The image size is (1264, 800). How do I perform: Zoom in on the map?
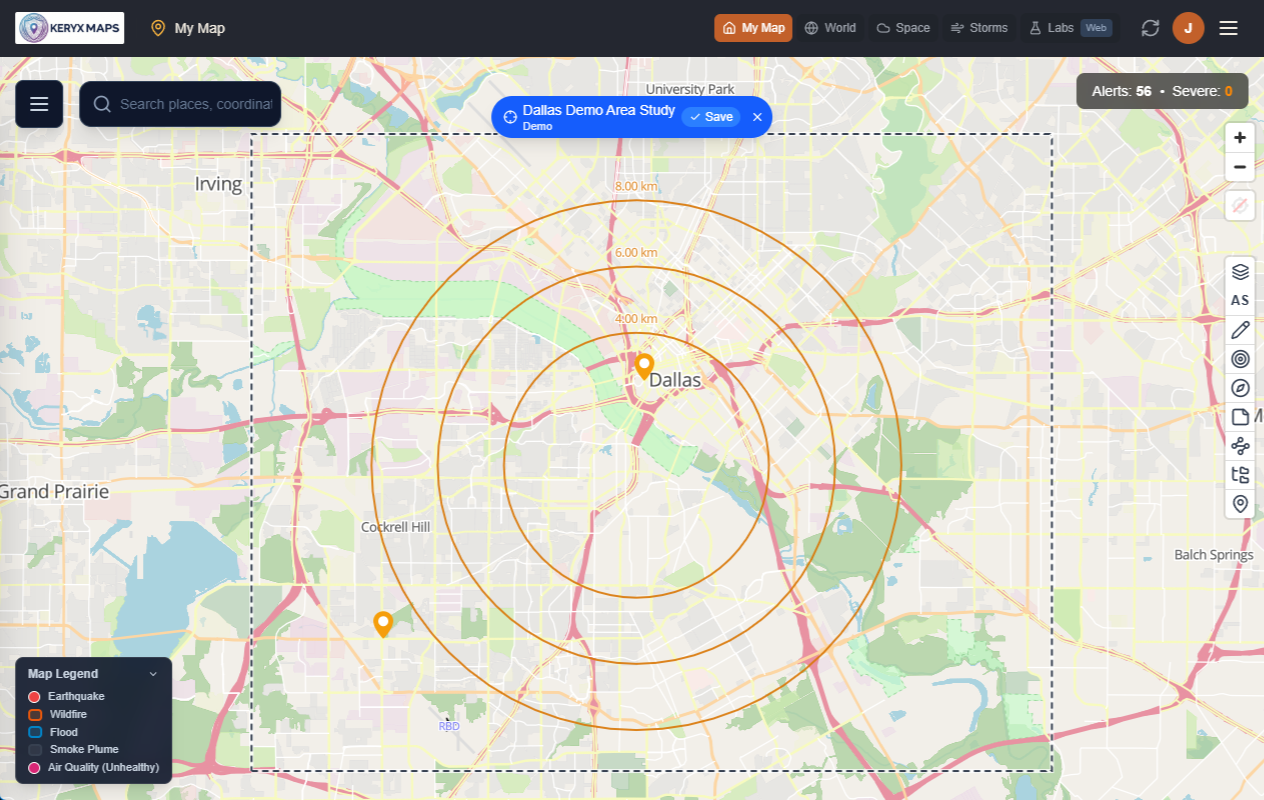(1240, 138)
